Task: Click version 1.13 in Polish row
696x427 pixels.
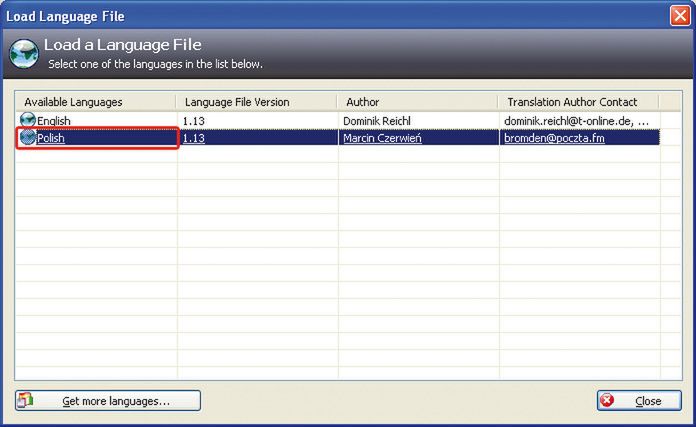Action: tap(194, 138)
